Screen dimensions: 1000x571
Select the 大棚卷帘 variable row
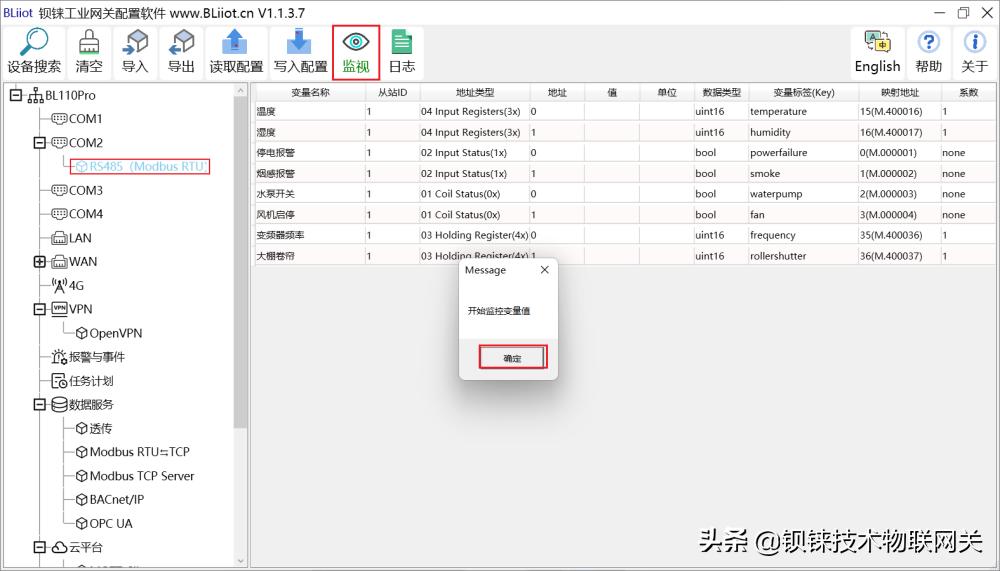[625, 256]
